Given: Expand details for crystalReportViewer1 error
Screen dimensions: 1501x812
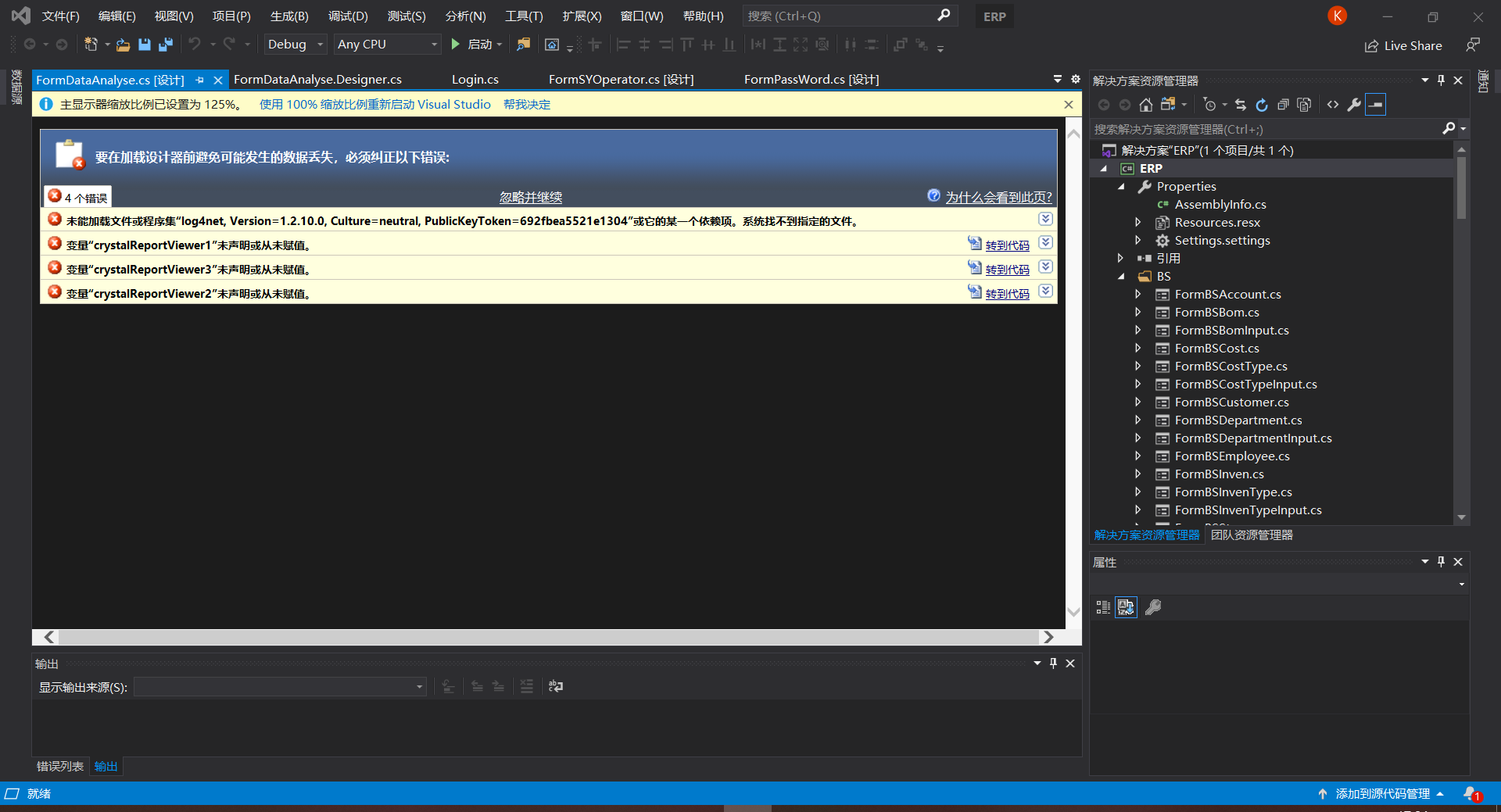Looking at the screenshot, I should [x=1045, y=243].
